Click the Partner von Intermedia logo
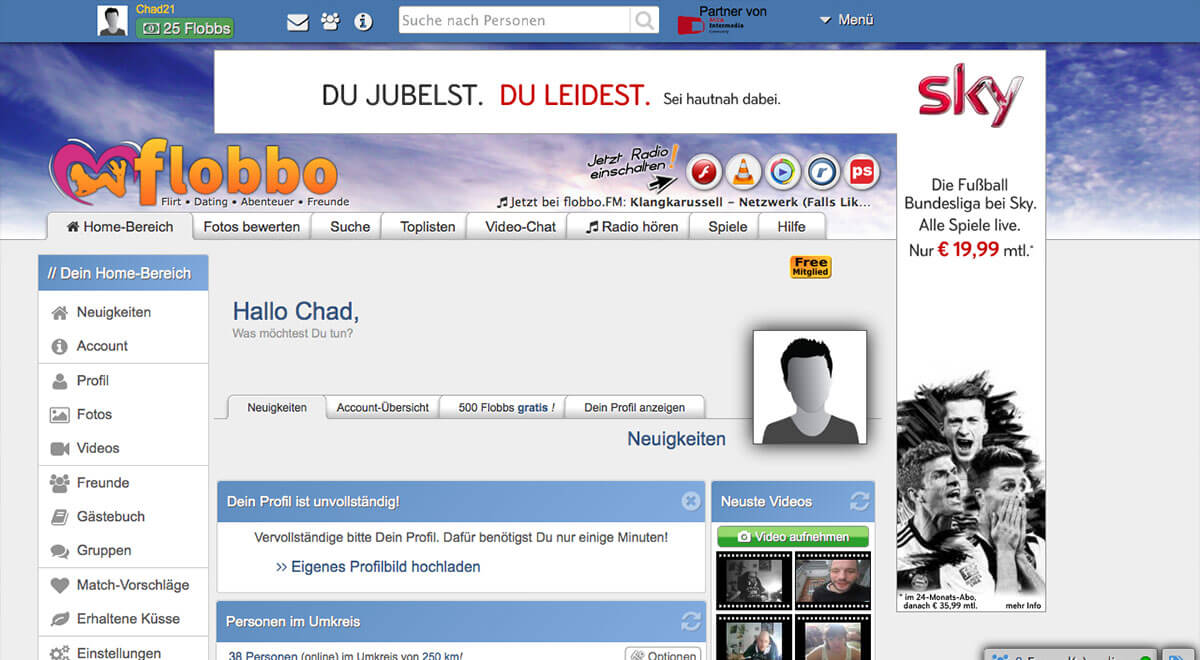The image size is (1200, 660). point(721,20)
